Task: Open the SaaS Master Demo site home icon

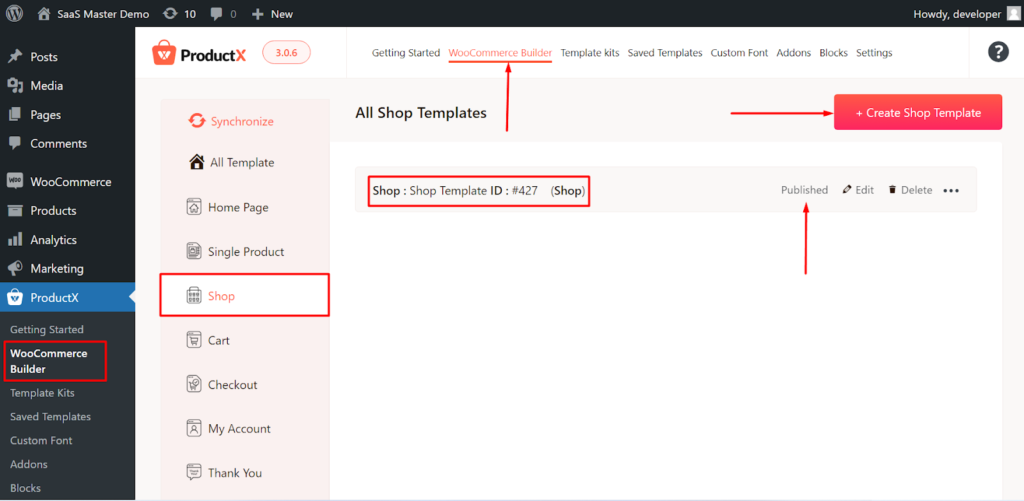Action: point(44,14)
